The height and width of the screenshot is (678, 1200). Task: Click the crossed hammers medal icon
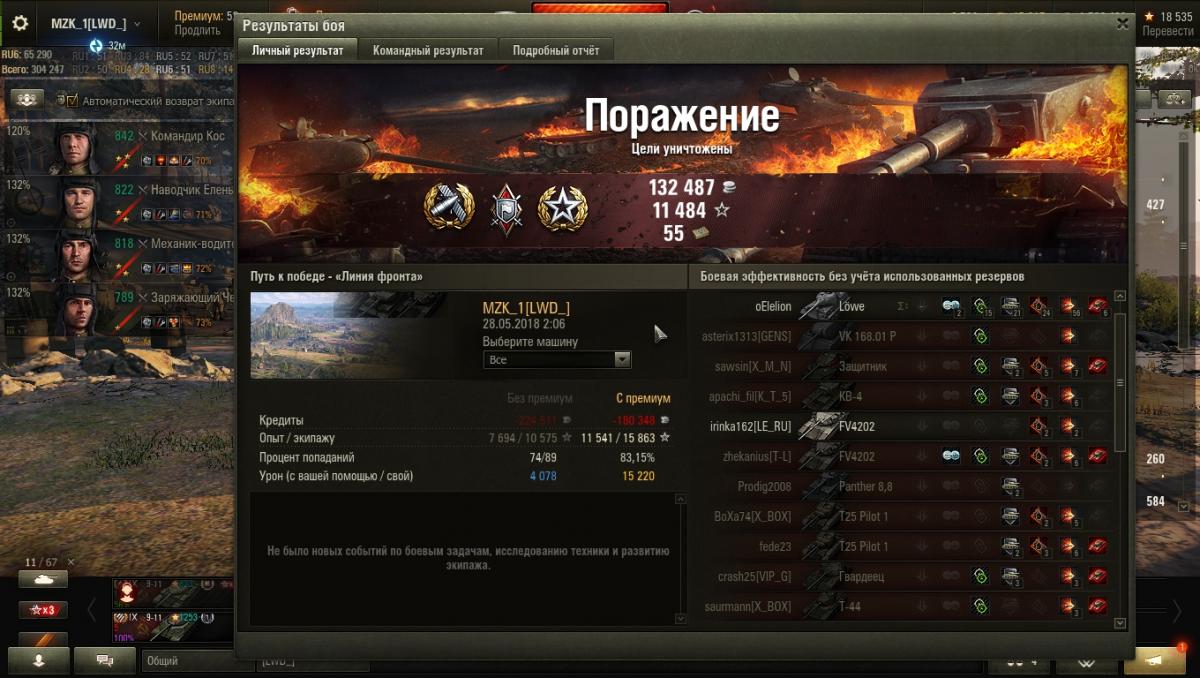coord(448,208)
